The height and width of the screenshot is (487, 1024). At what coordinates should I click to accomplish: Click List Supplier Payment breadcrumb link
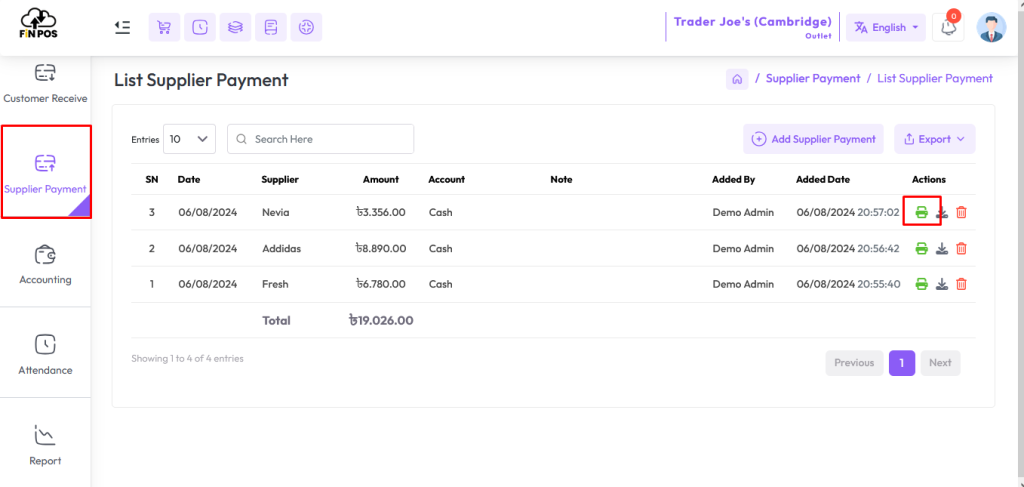(x=935, y=78)
